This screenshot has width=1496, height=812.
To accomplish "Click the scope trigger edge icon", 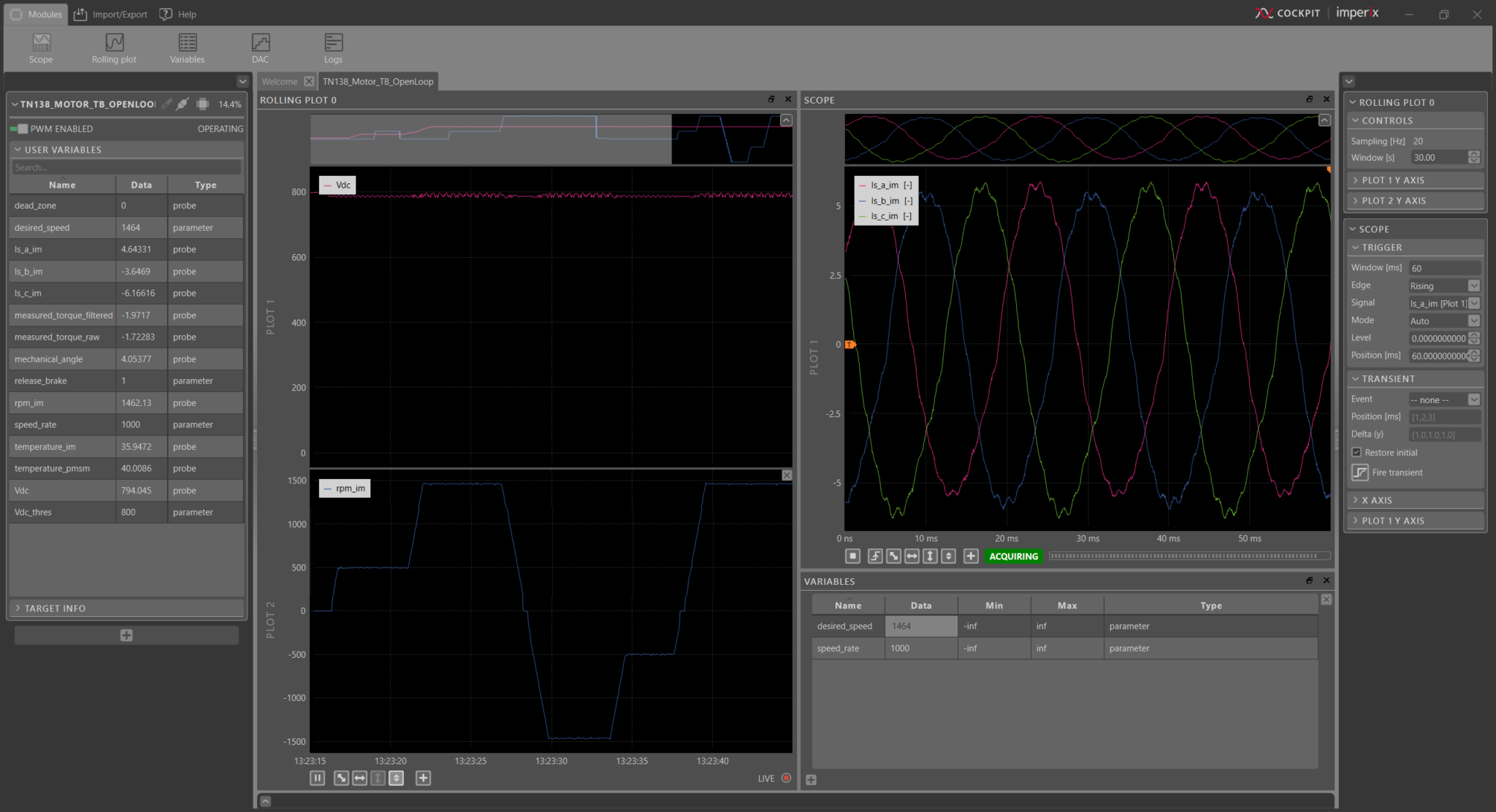I will [x=874, y=556].
